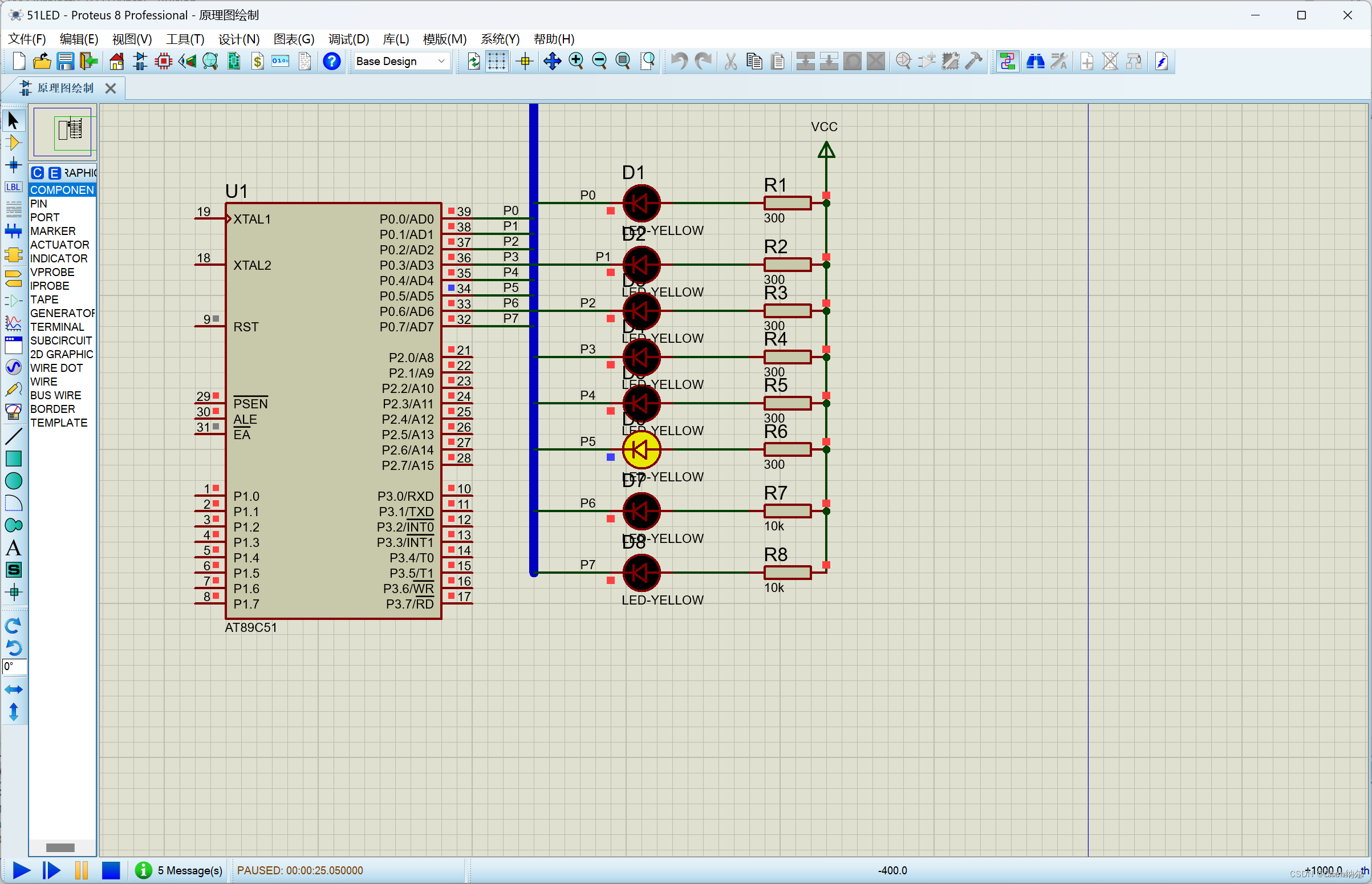Click the Paste clipboard icon
This screenshot has width=1372, height=884.
778,61
